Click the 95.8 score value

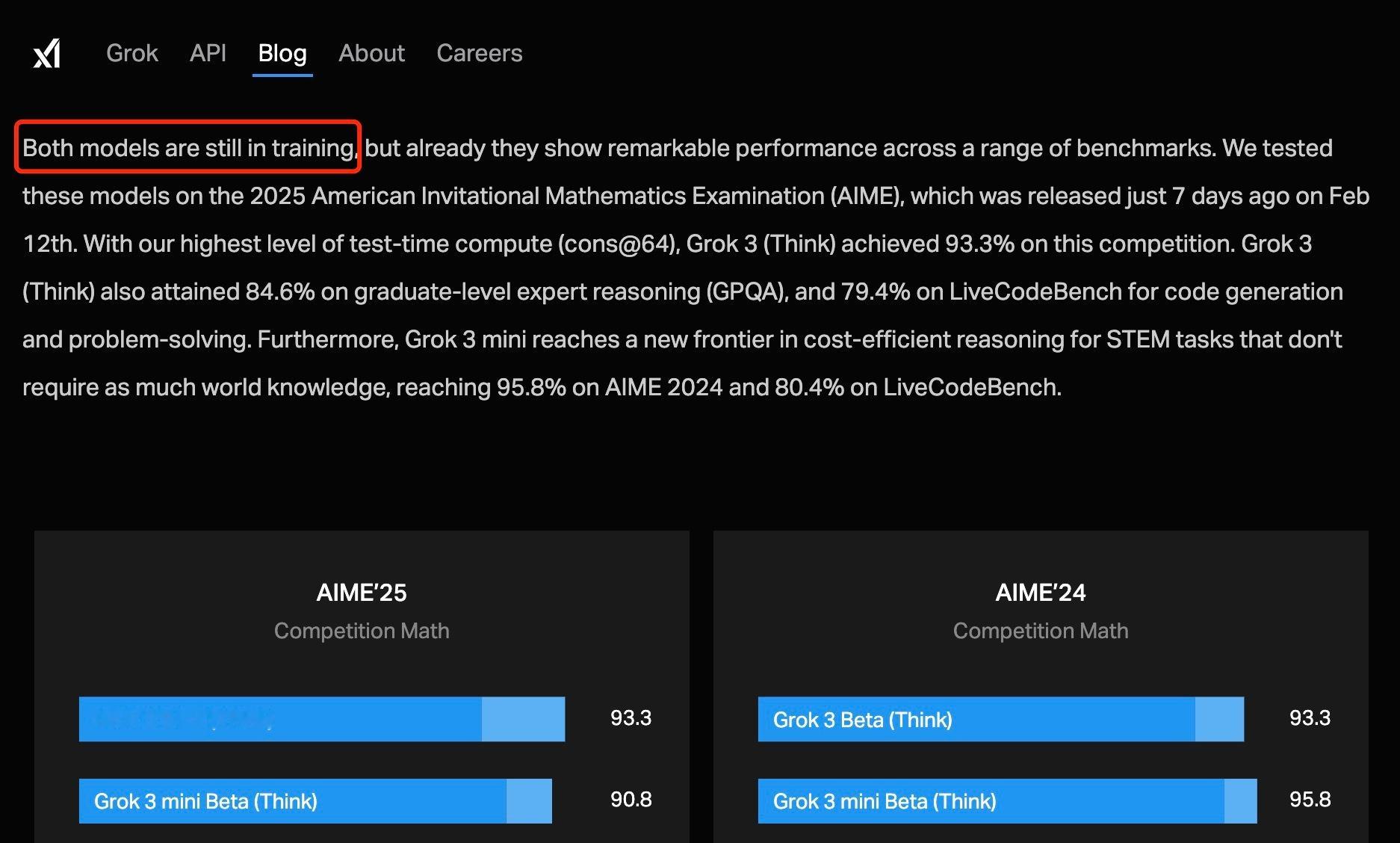click(1310, 800)
